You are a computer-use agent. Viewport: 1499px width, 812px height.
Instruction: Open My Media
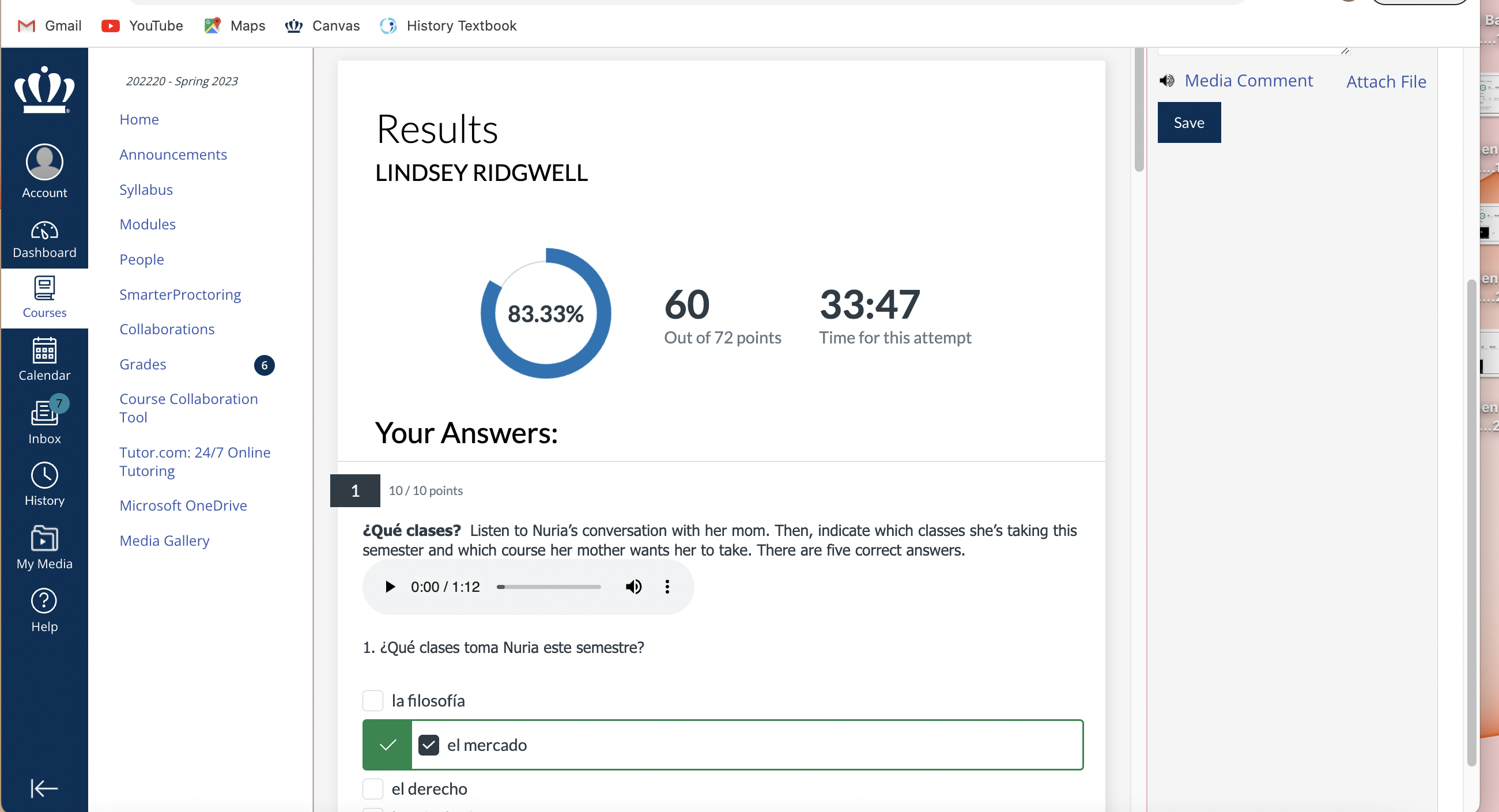[44, 547]
